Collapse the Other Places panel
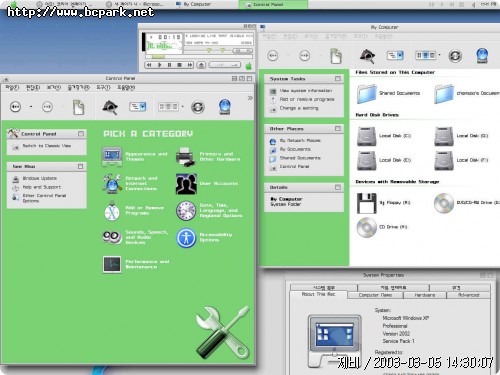The width and height of the screenshot is (500, 375). click(x=338, y=128)
